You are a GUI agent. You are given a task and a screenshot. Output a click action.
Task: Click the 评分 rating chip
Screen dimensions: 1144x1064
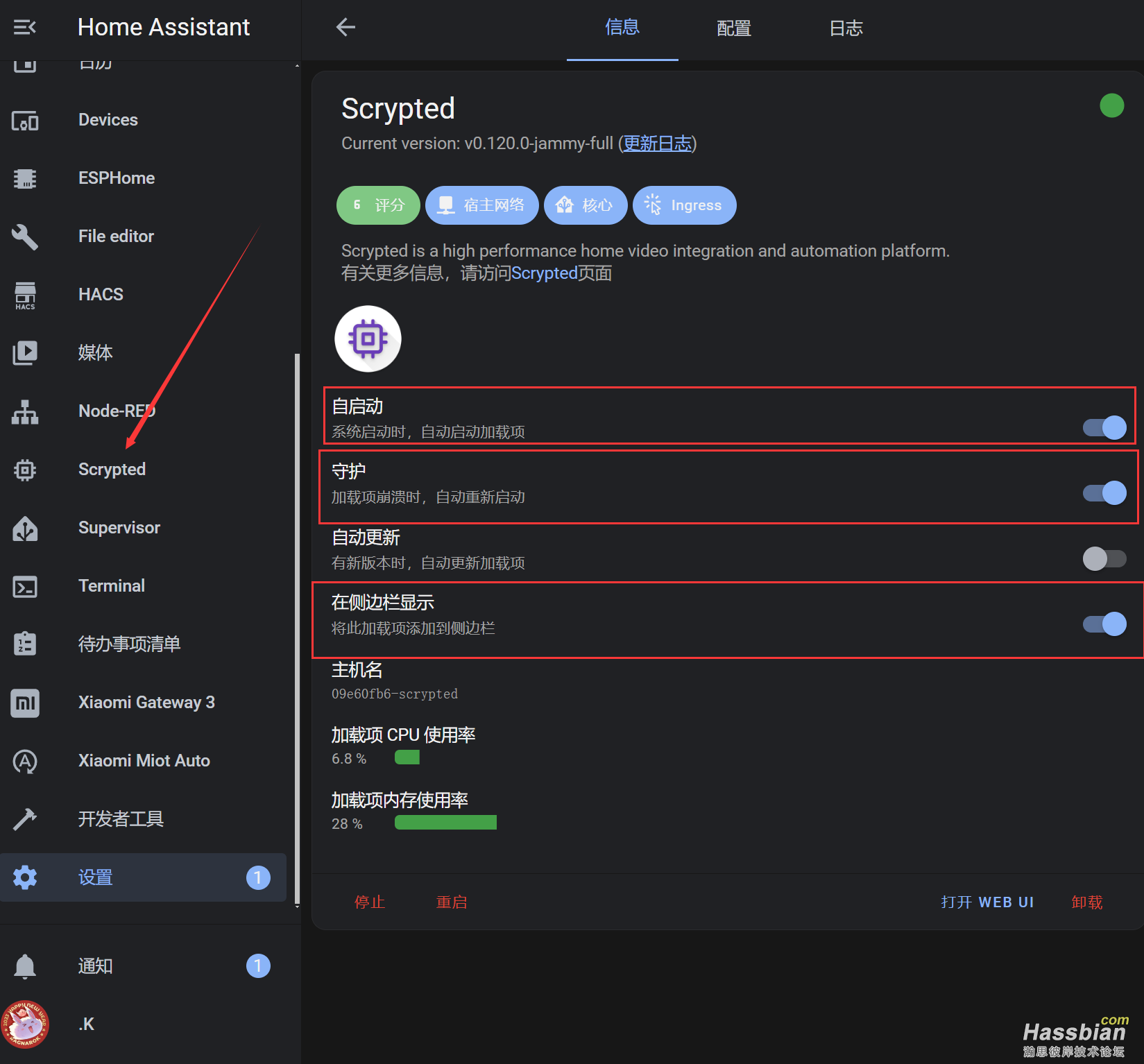378,205
